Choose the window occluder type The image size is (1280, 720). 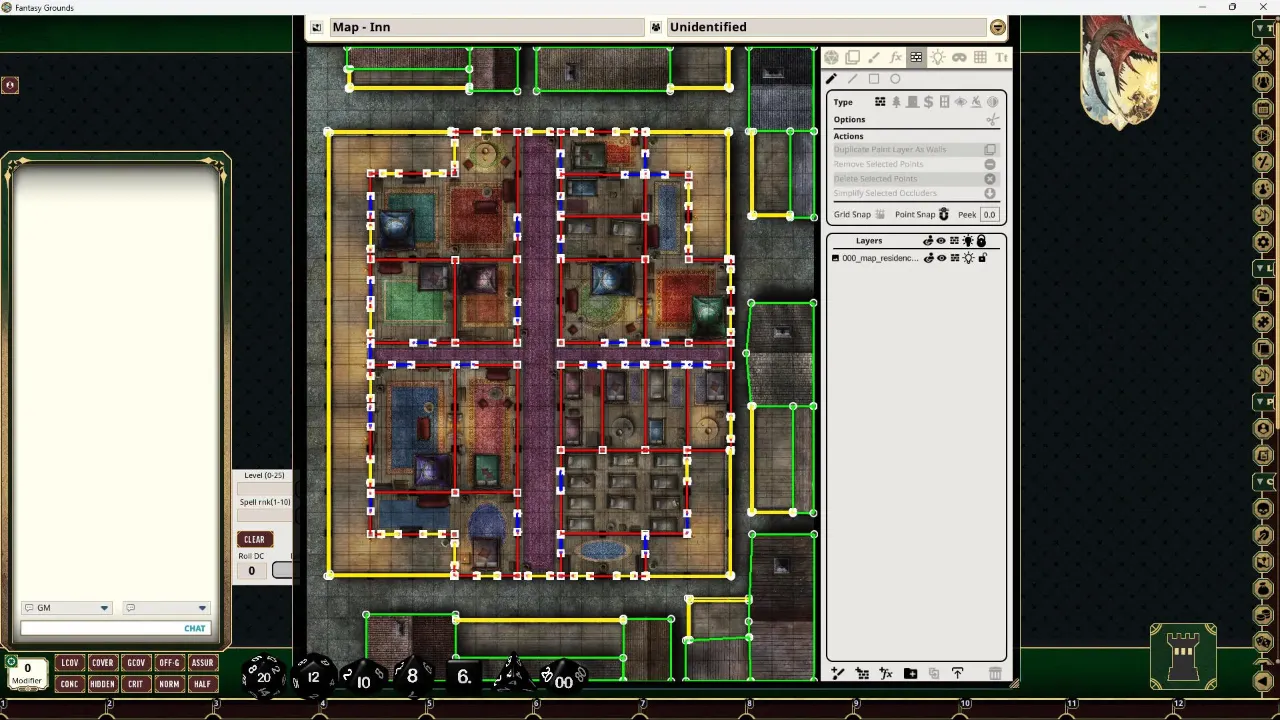point(944,102)
